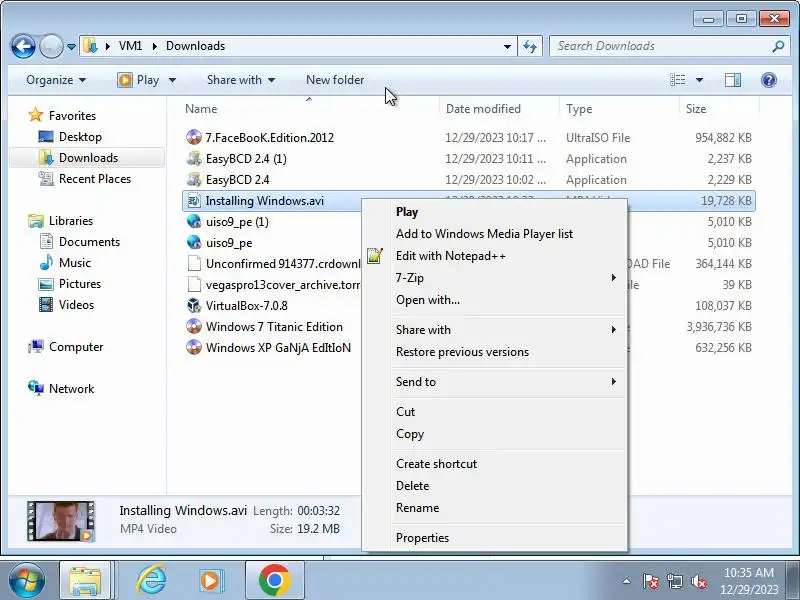800x600 pixels.
Task: Select the Unconfirmed 914377.crdownload file icon
Action: pyautogui.click(x=194, y=263)
